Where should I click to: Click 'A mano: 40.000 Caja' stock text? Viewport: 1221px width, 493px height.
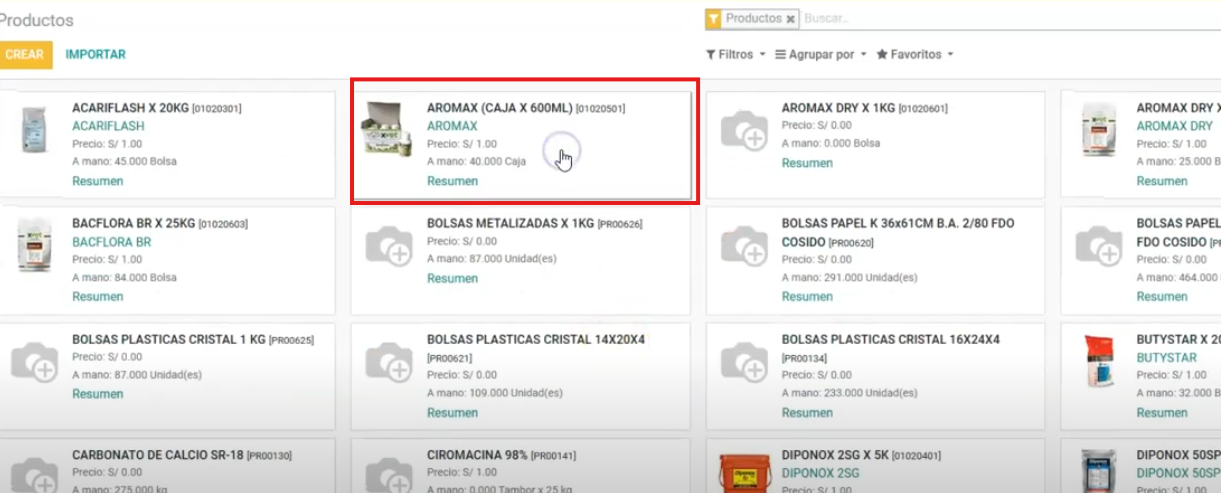(x=476, y=162)
